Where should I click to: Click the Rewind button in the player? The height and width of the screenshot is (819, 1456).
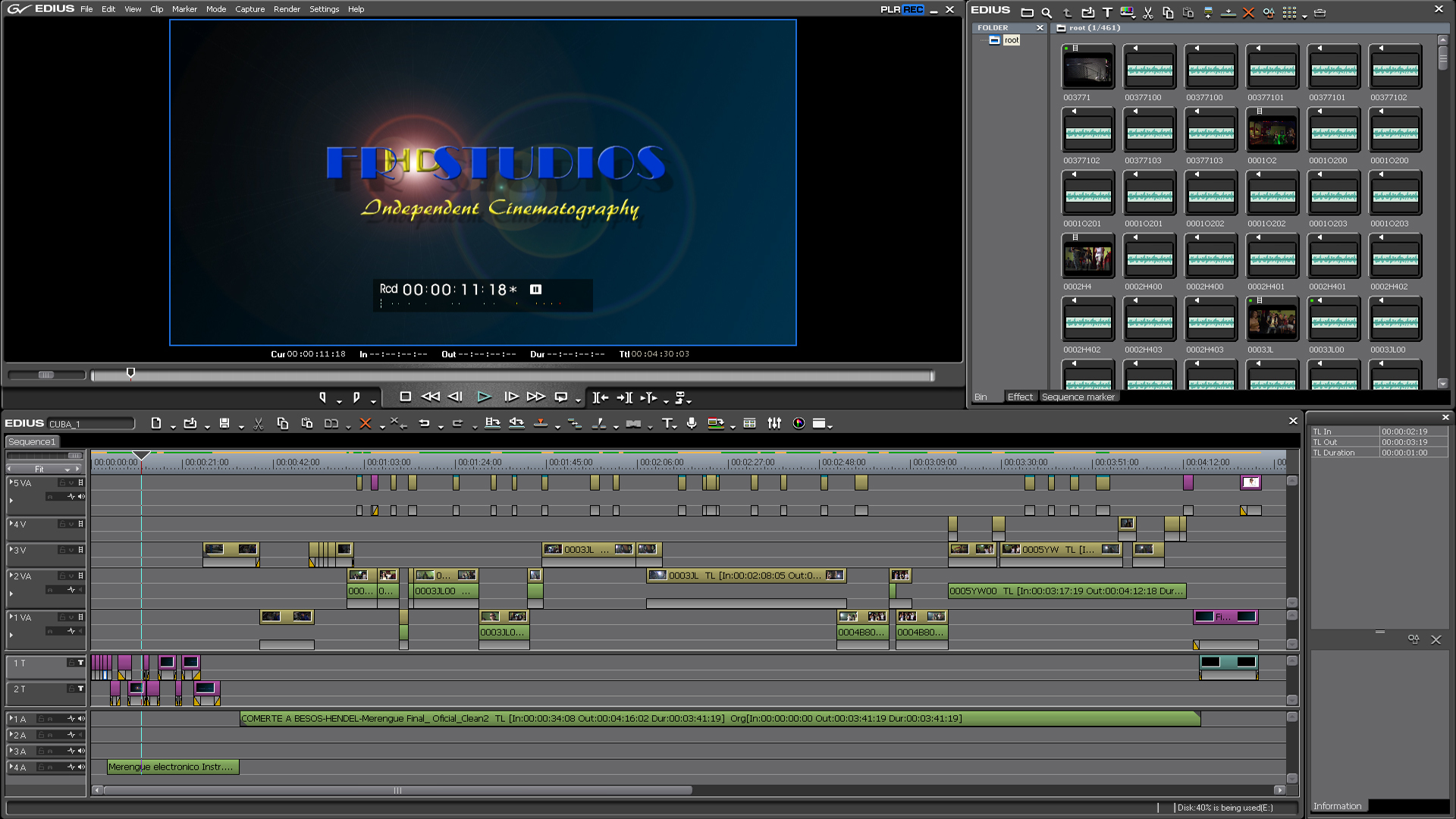click(431, 397)
